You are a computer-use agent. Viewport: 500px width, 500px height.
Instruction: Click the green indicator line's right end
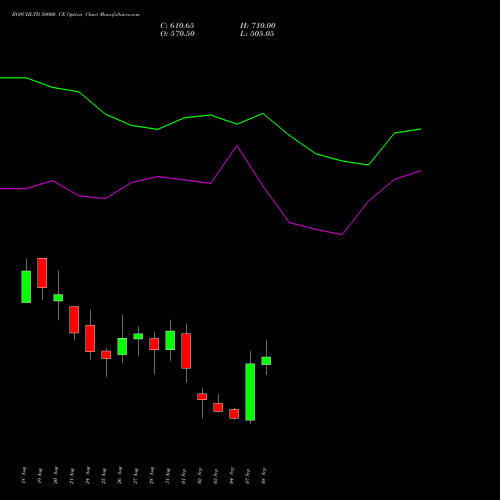tap(421, 129)
